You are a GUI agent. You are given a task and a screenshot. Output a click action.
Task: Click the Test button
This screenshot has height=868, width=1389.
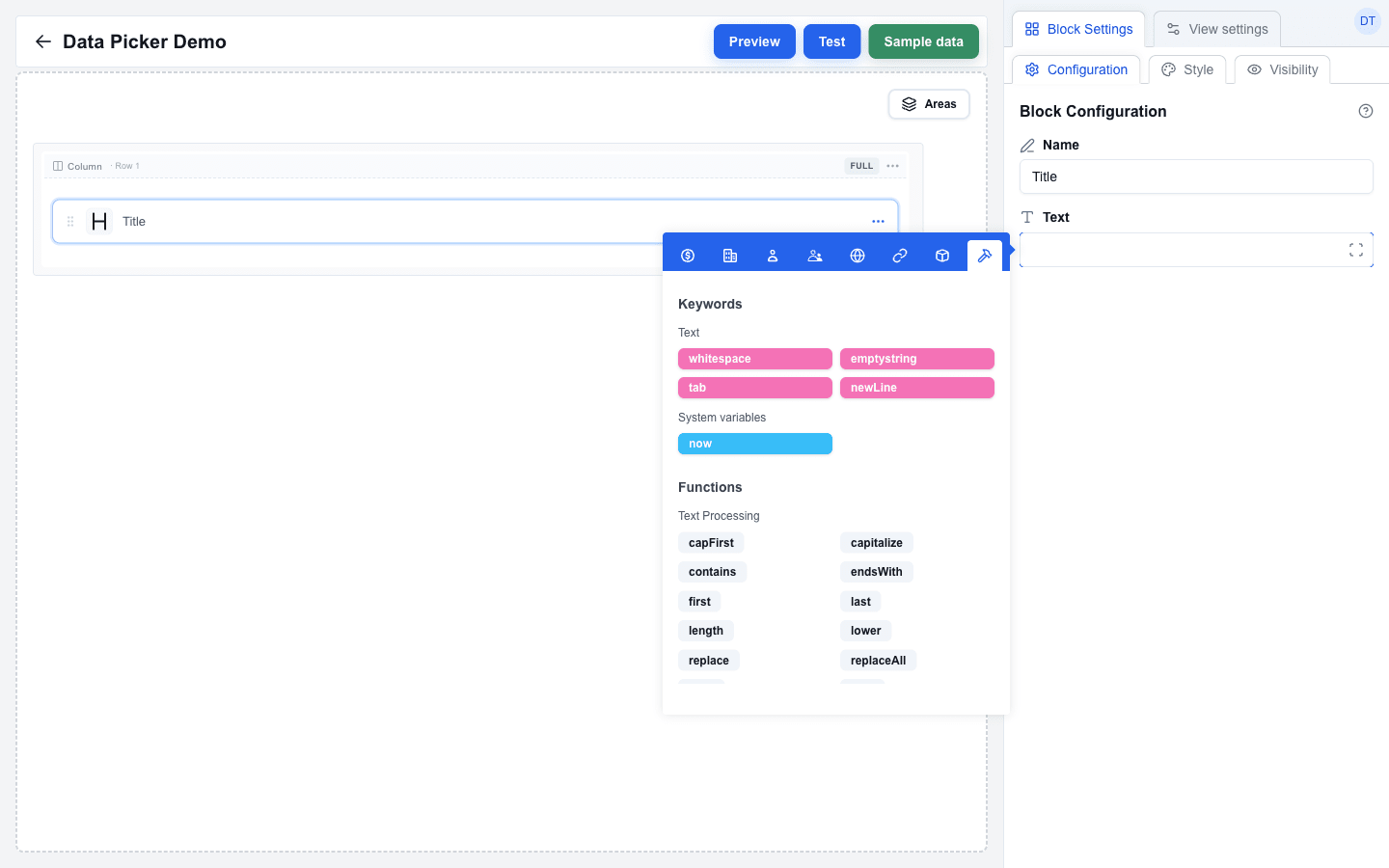tap(831, 41)
